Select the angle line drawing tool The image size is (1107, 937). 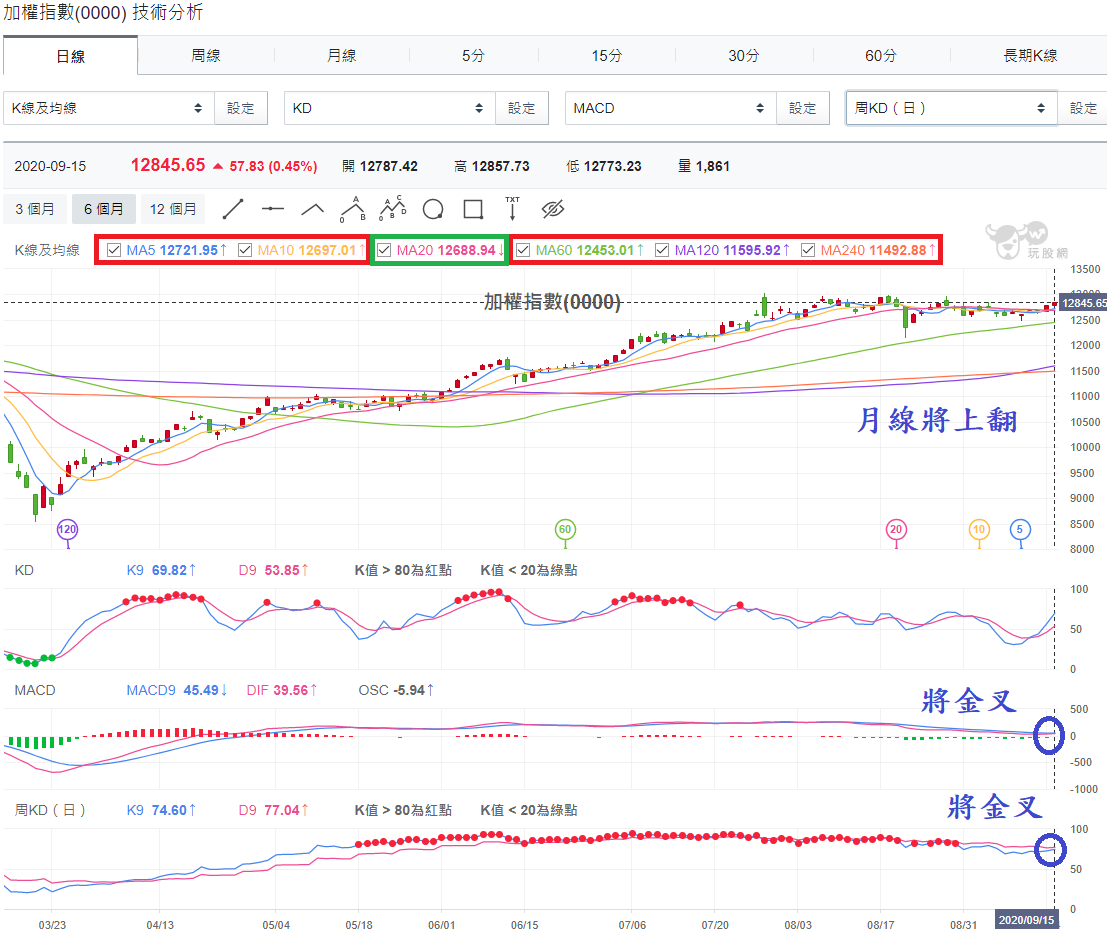click(x=312, y=209)
